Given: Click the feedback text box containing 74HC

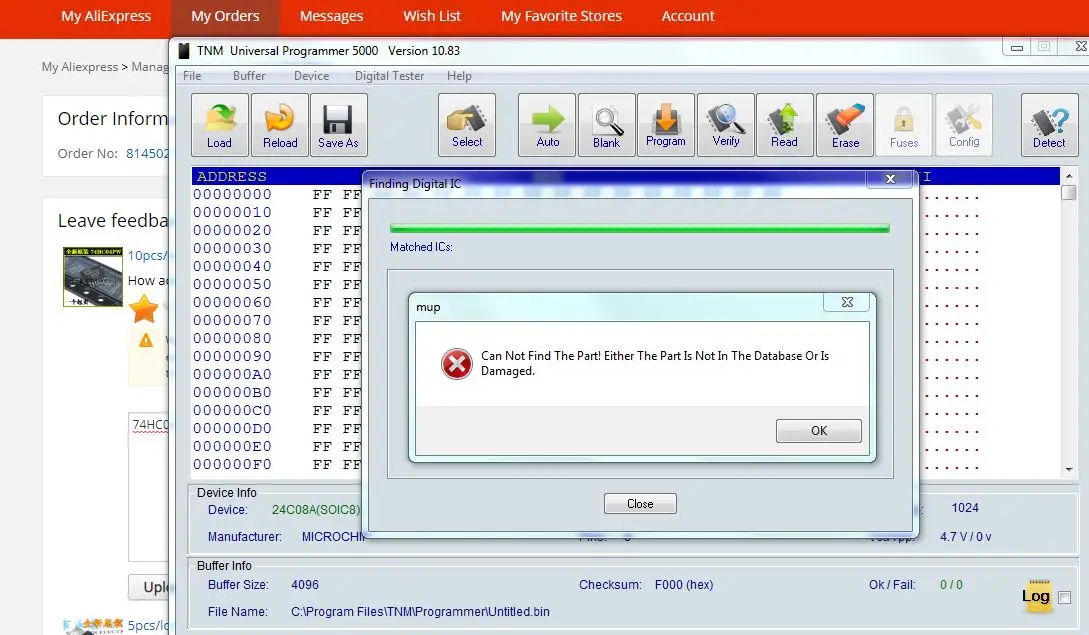Looking at the screenshot, I should pos(148,487).
